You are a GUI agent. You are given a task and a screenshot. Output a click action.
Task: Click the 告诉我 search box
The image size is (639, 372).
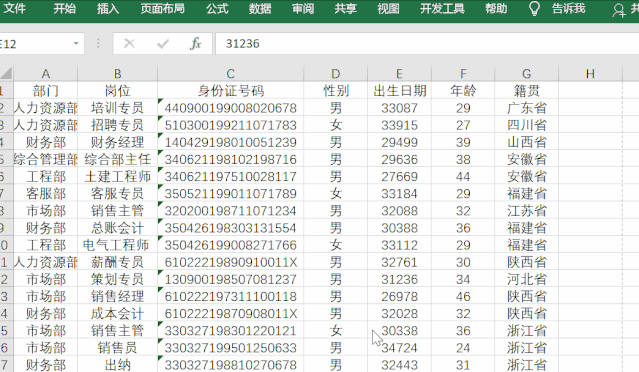point(568,8)
